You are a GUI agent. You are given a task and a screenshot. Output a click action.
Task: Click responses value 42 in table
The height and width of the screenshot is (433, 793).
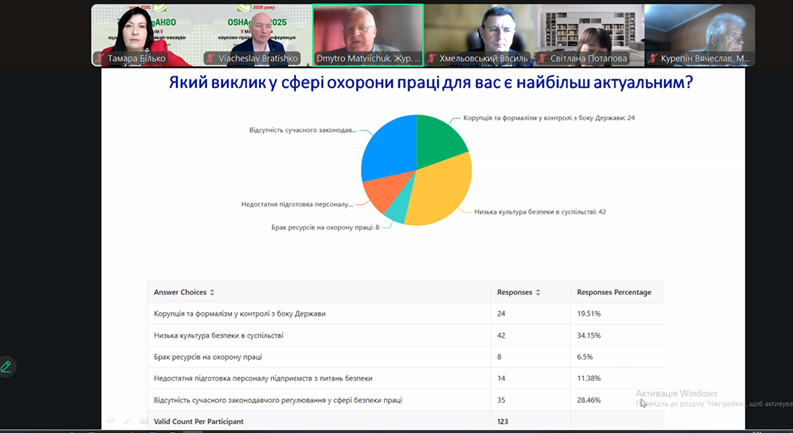click(501, 335)
